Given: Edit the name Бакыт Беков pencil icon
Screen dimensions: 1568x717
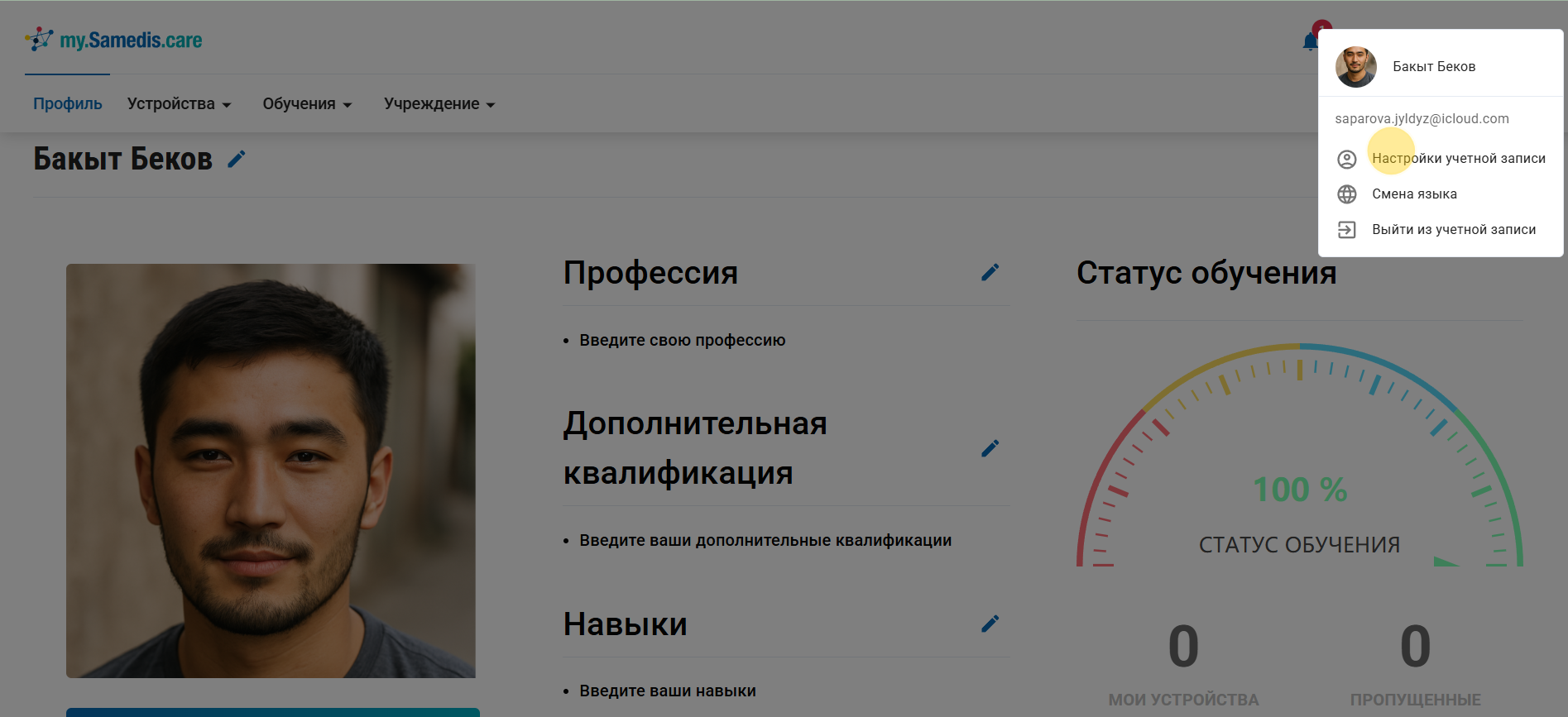Looking at the screenshot, I should click(237, 159).
